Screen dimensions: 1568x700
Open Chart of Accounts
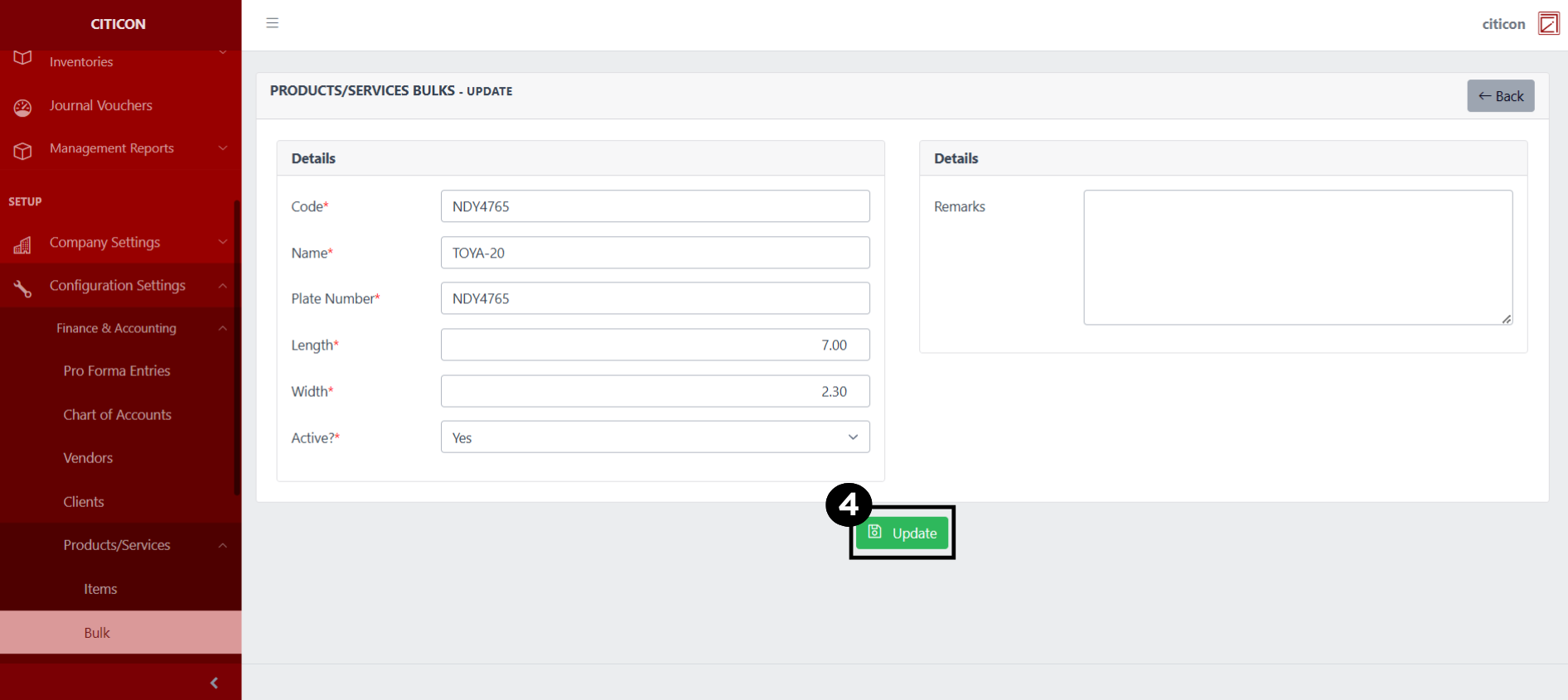(117, 415)
